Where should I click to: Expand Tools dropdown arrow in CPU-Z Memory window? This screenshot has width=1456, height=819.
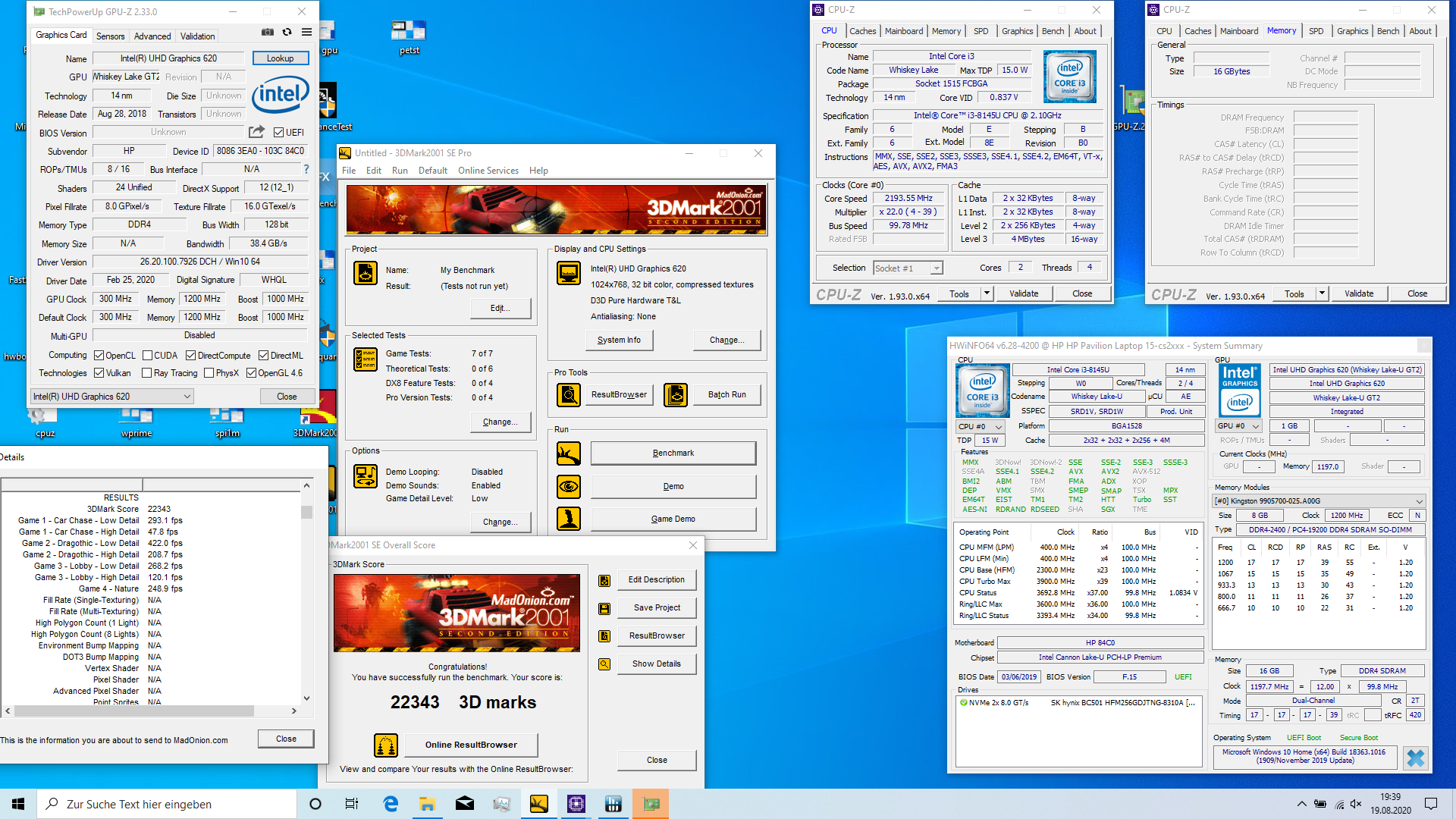coord(1322,293)
